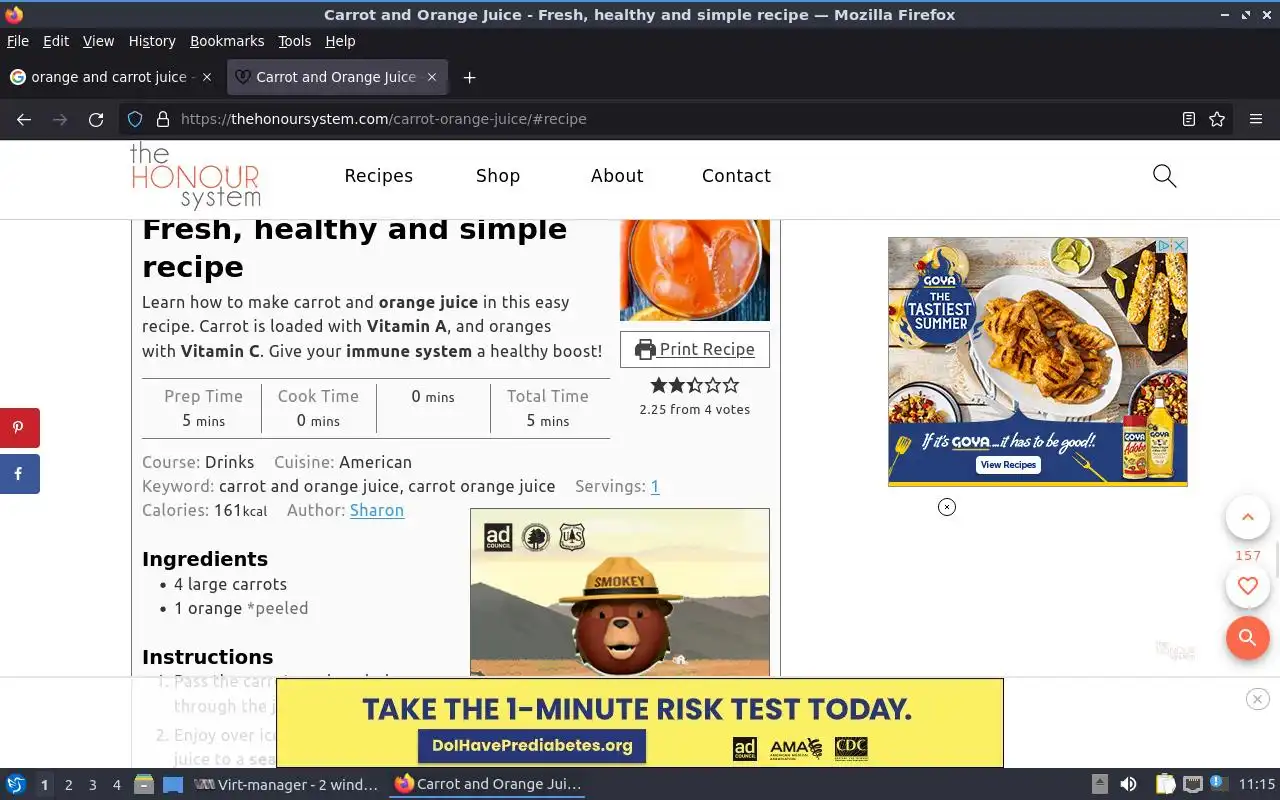Open the volume speaker tray icon
Viewport: 1280px width, 800px height.
1128,785
